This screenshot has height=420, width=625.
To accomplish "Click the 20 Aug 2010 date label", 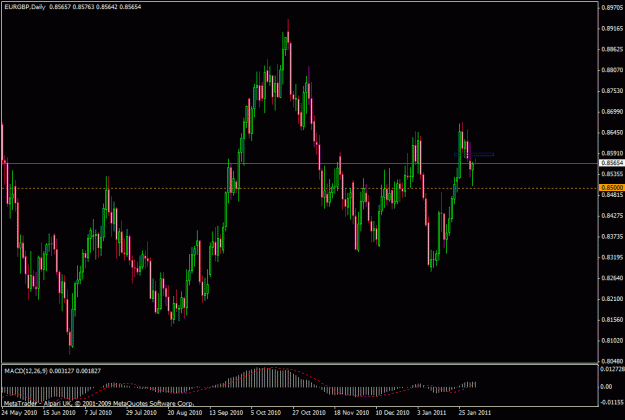I will (185, 413).
